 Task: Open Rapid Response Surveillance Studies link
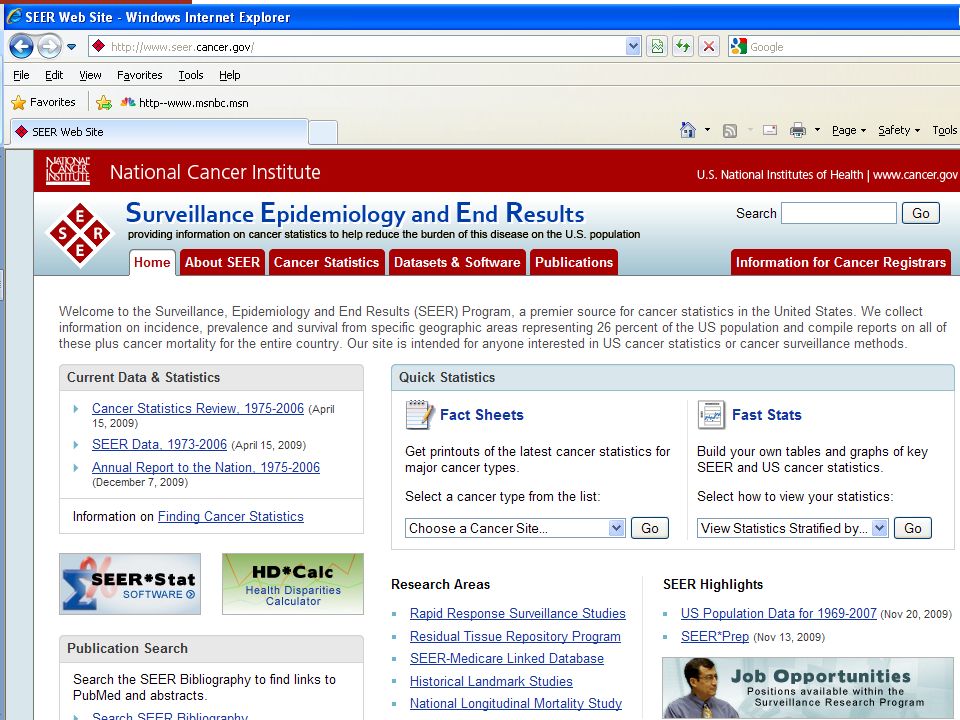(518, 613)
